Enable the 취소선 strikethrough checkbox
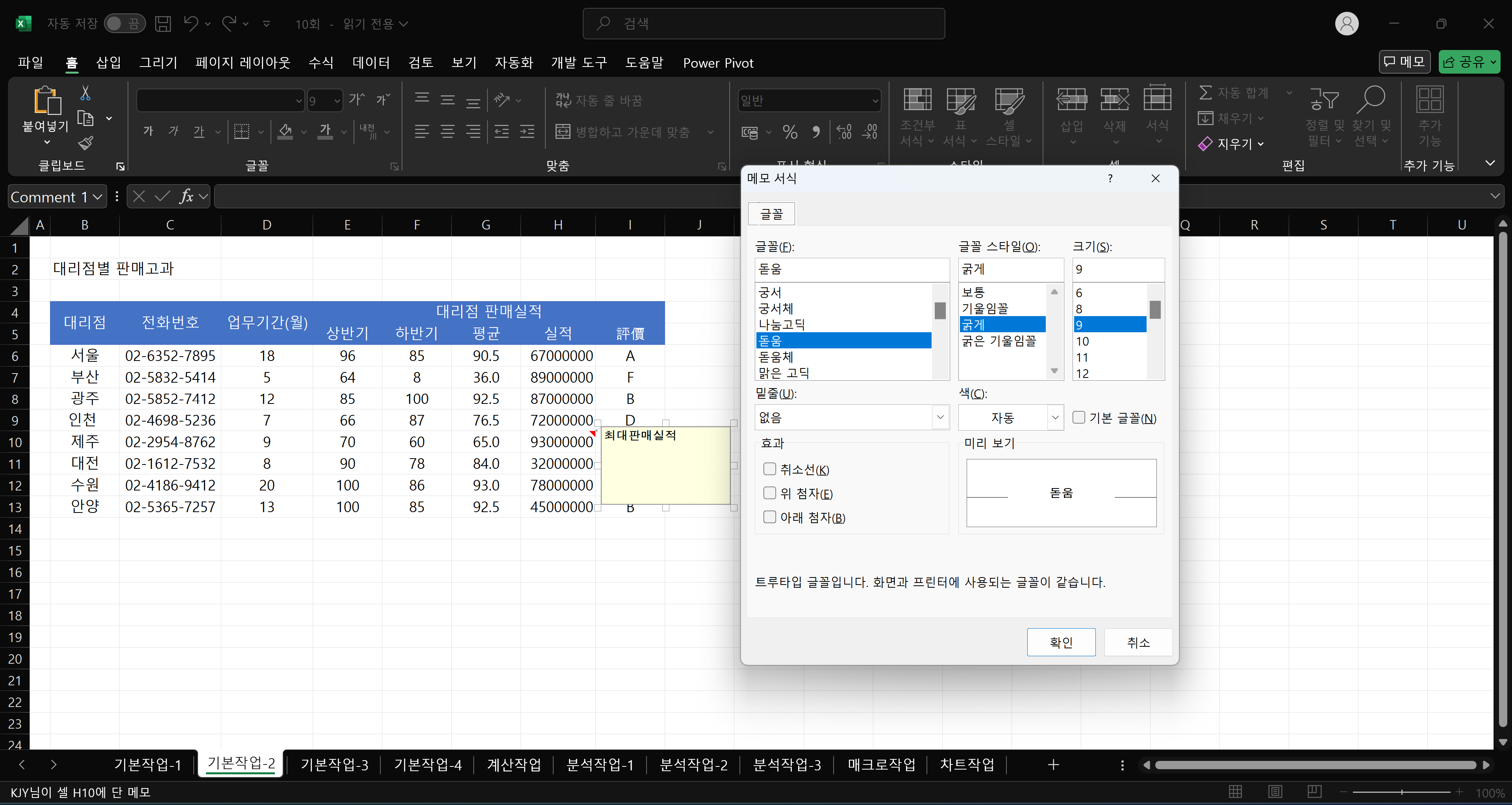Viewport: 1512px width, 805px height. [x=769, y=469]
